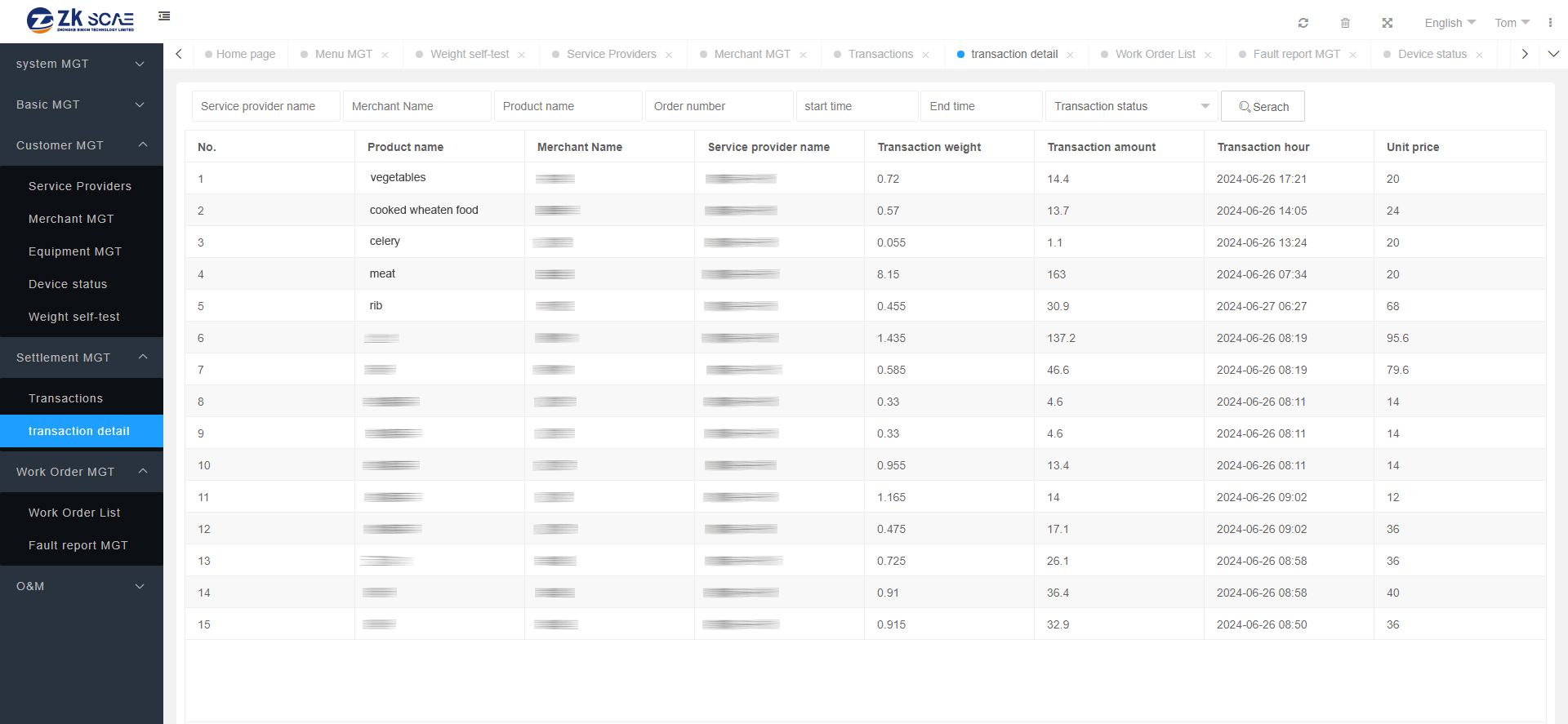
Task: Click the refresh icon in top bar
Action: point(1303,23)
